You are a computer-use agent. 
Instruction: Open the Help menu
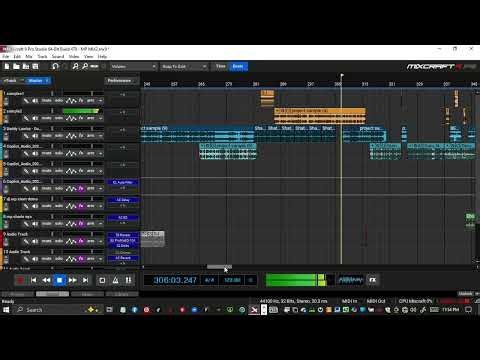102,56
